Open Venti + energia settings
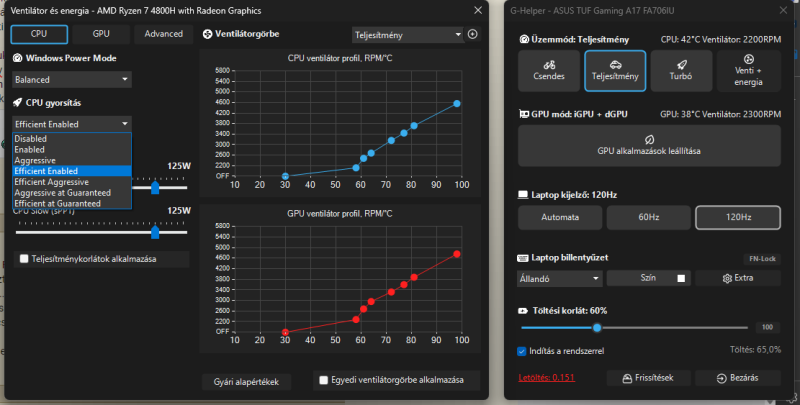This screenshot has height=405, width=800. pyautogui.click(x=748, y=71)
